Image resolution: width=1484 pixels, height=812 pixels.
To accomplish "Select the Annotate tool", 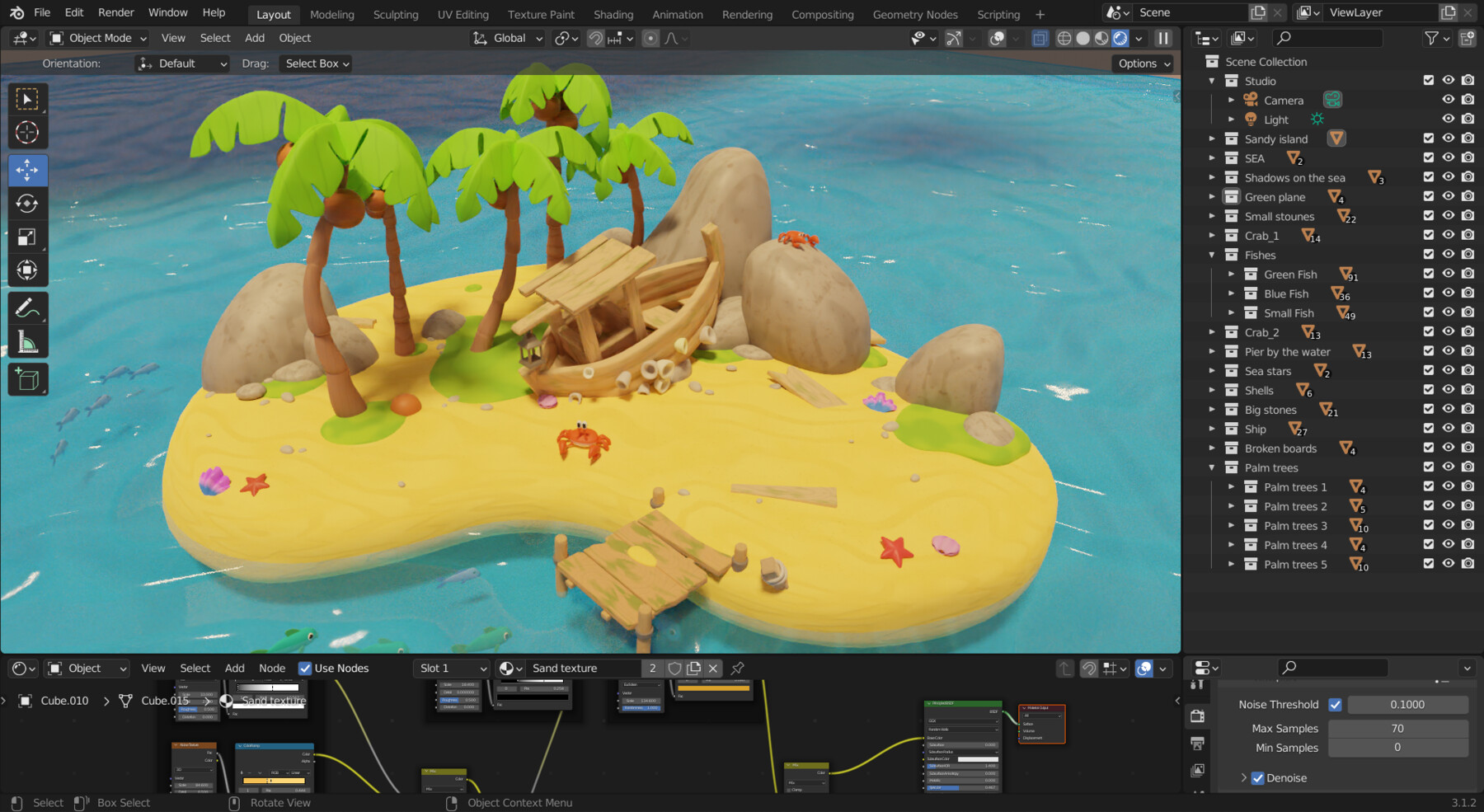I will pyautogui.click(x=27, y=308).
